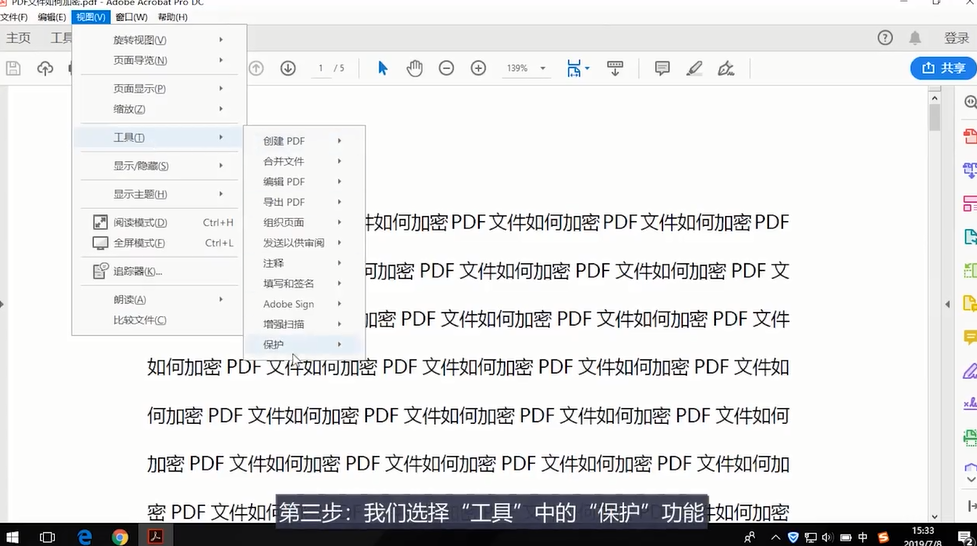Image resolution: width=977 pixels, height=546 pixels.
Task: Open the action center notification icon
Action: pyautogui.click(x=963, y=537)
